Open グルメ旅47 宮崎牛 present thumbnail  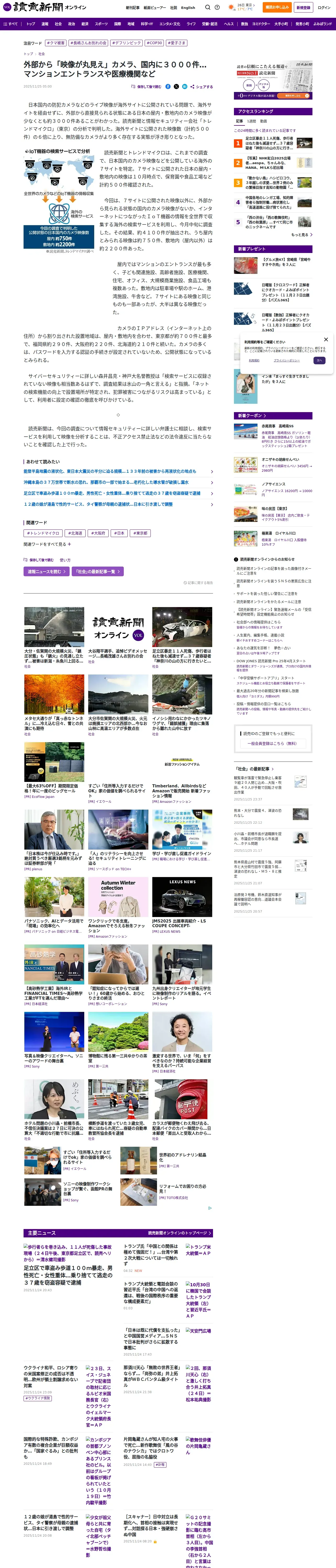tap(246, 266)
